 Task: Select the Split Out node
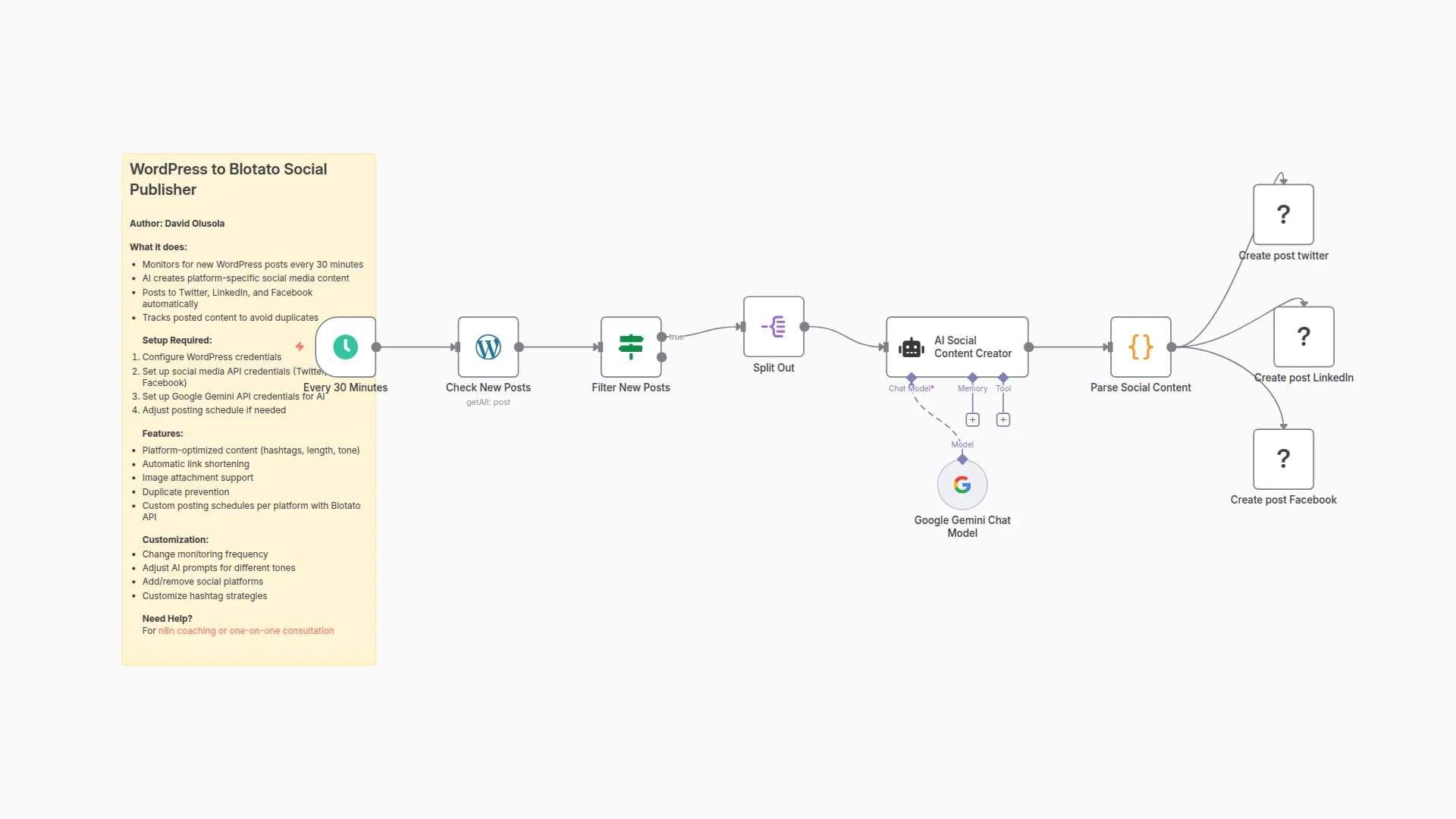[773, 327]
